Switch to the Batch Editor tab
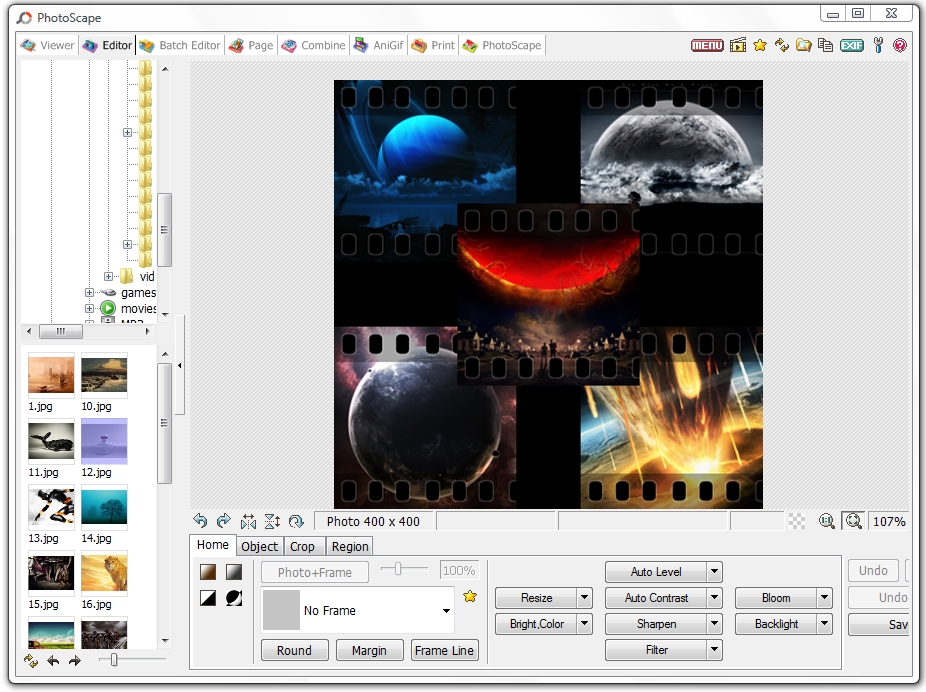This screenshot has width=926, height=692. point(180,45)
